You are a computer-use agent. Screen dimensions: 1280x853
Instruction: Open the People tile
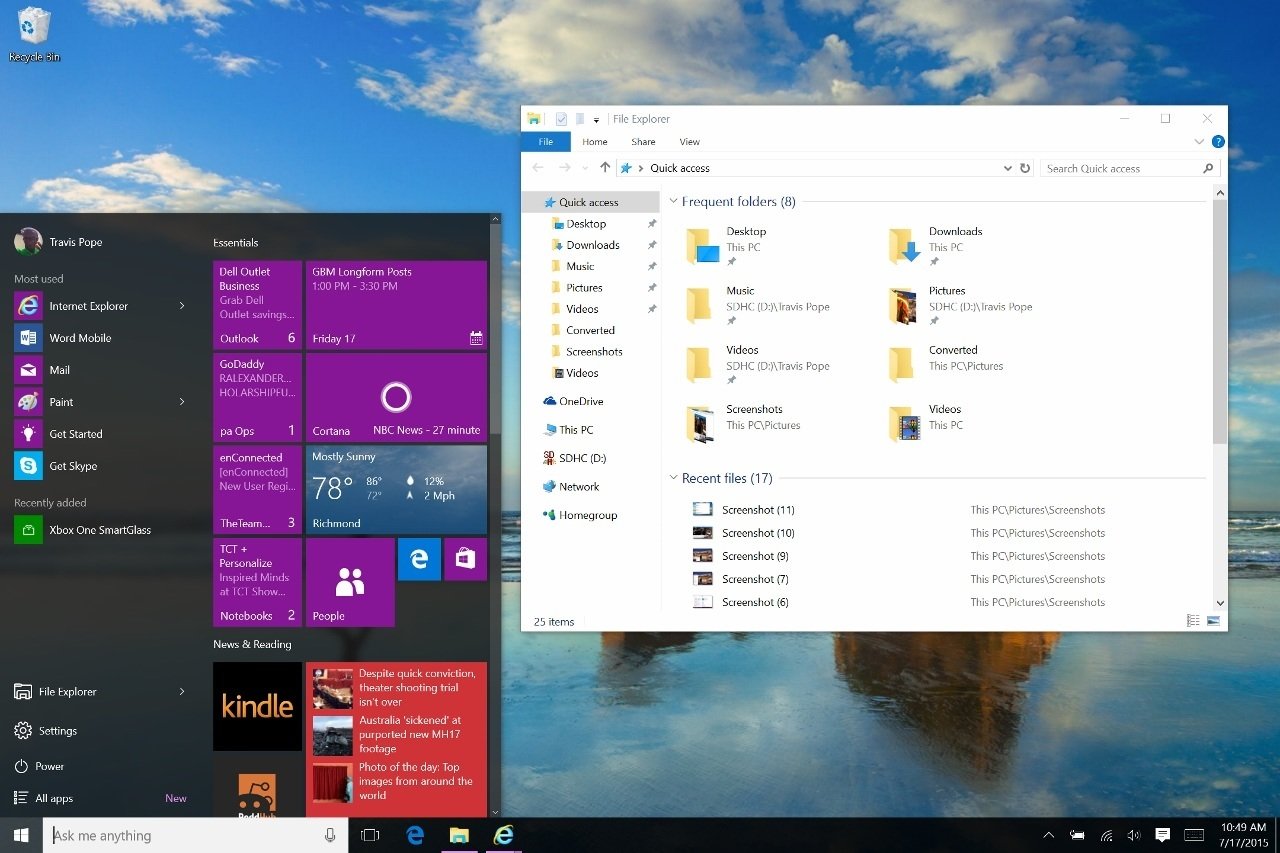pos(350,582)
